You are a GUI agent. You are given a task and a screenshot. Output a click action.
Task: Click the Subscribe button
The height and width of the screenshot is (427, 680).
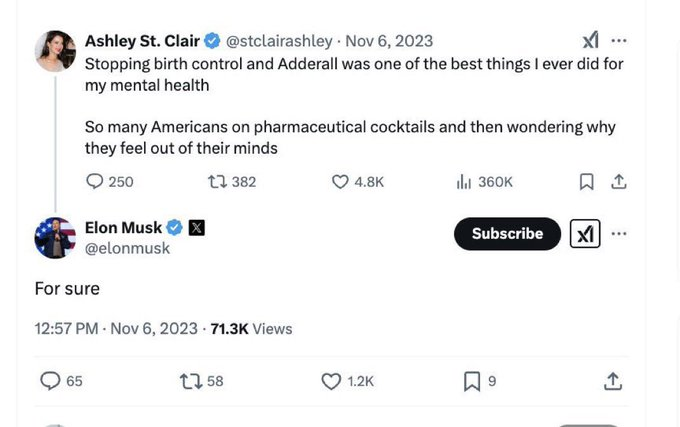coord(507,233)
